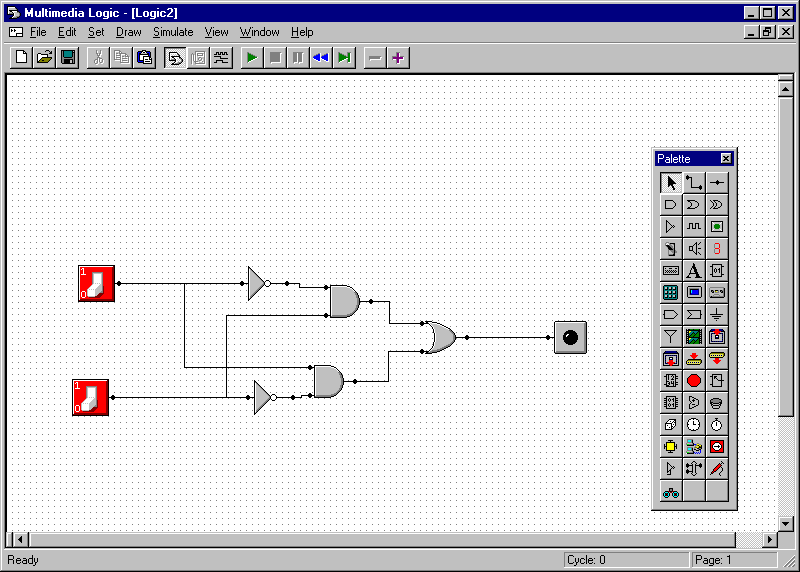
Task: Choose the 7-segment display palette icon
Action: 716,248
